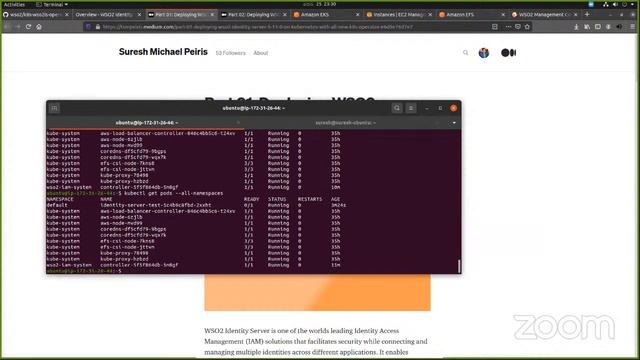Open the Activities overview
The width and height of the screenshot is (640, 360).
pos(14,4)
